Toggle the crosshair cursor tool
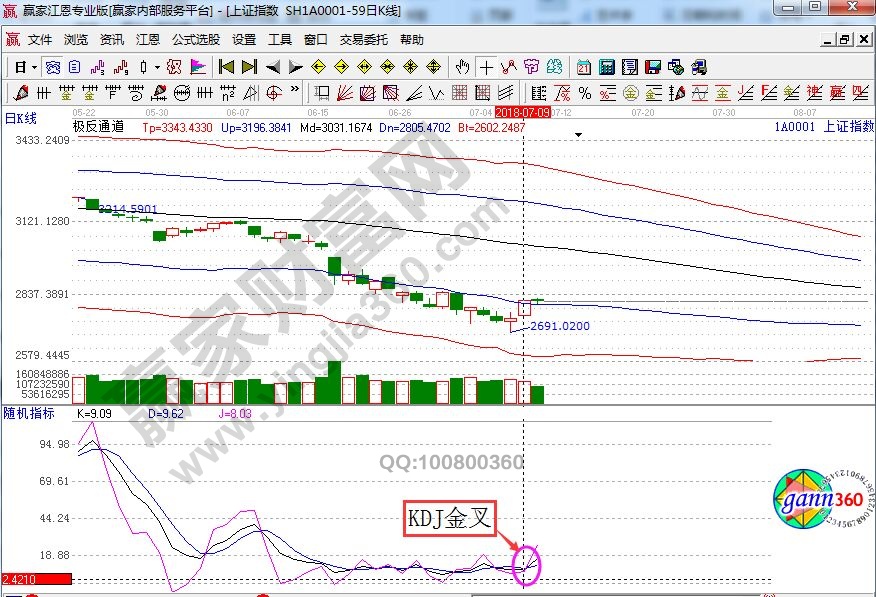The width and height of the screenshot is (876, 597). pos(486,67)
